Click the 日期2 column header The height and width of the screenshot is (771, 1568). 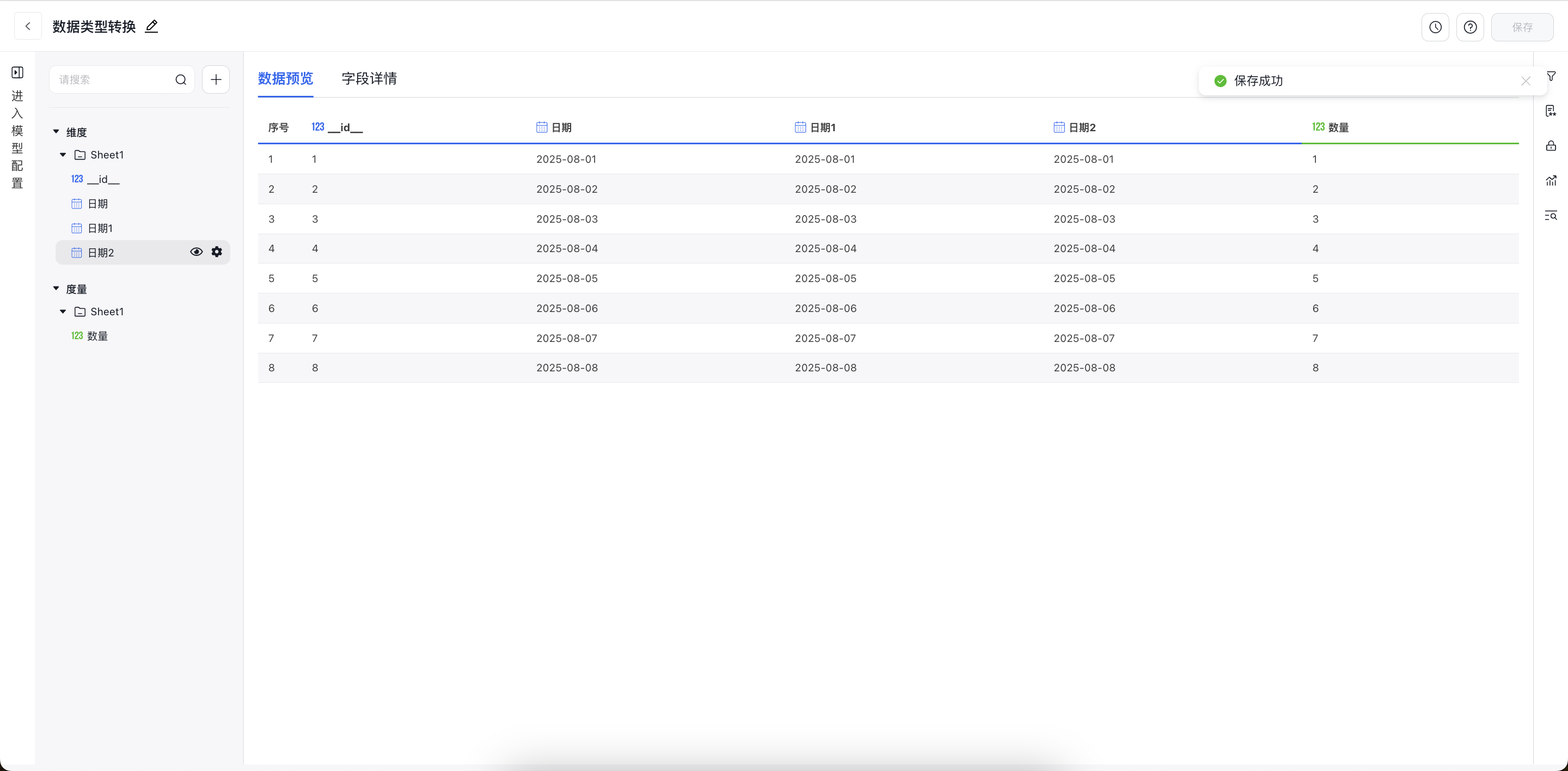pos(1082,127)
